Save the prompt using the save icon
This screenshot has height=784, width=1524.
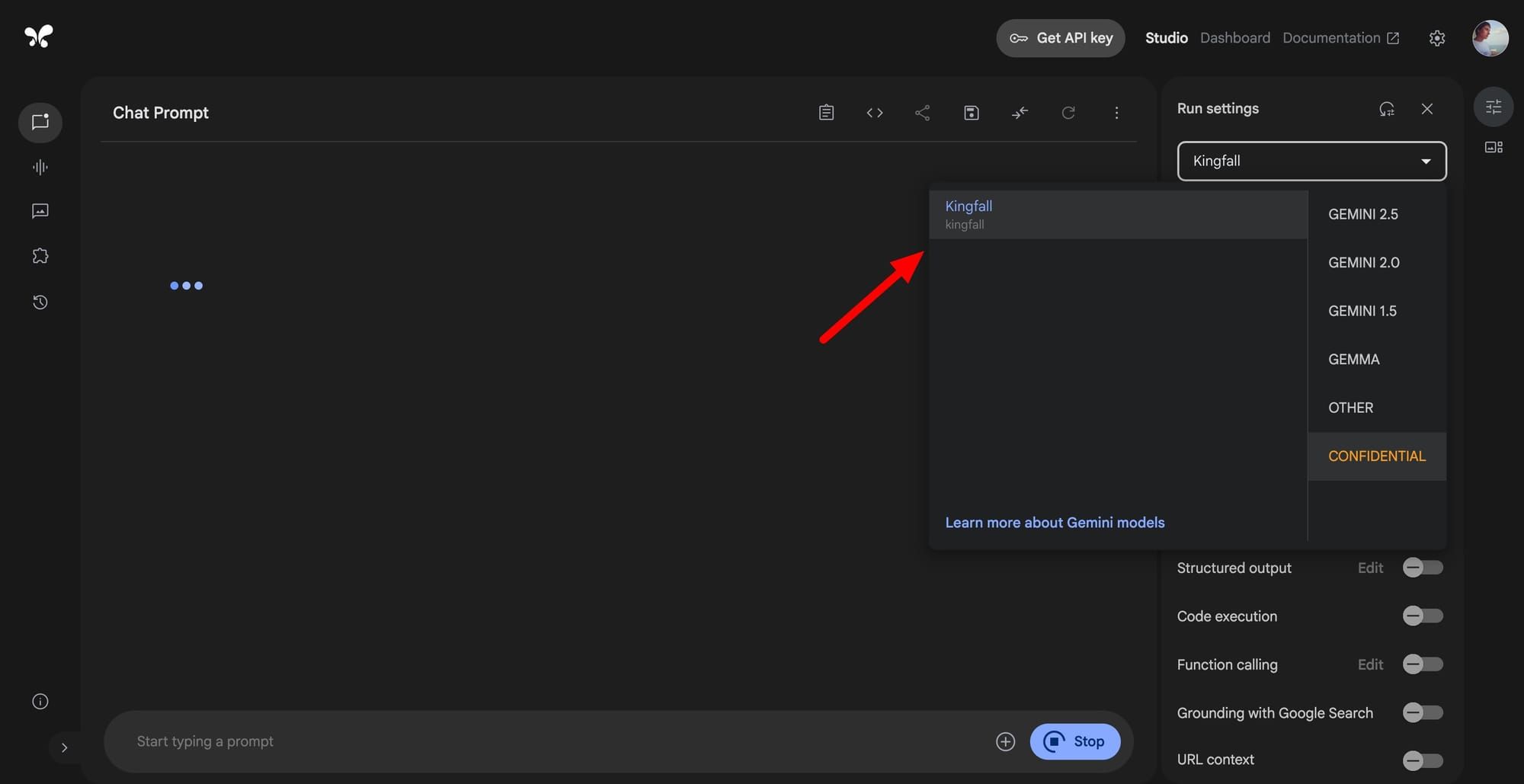(x=971, y=112)
